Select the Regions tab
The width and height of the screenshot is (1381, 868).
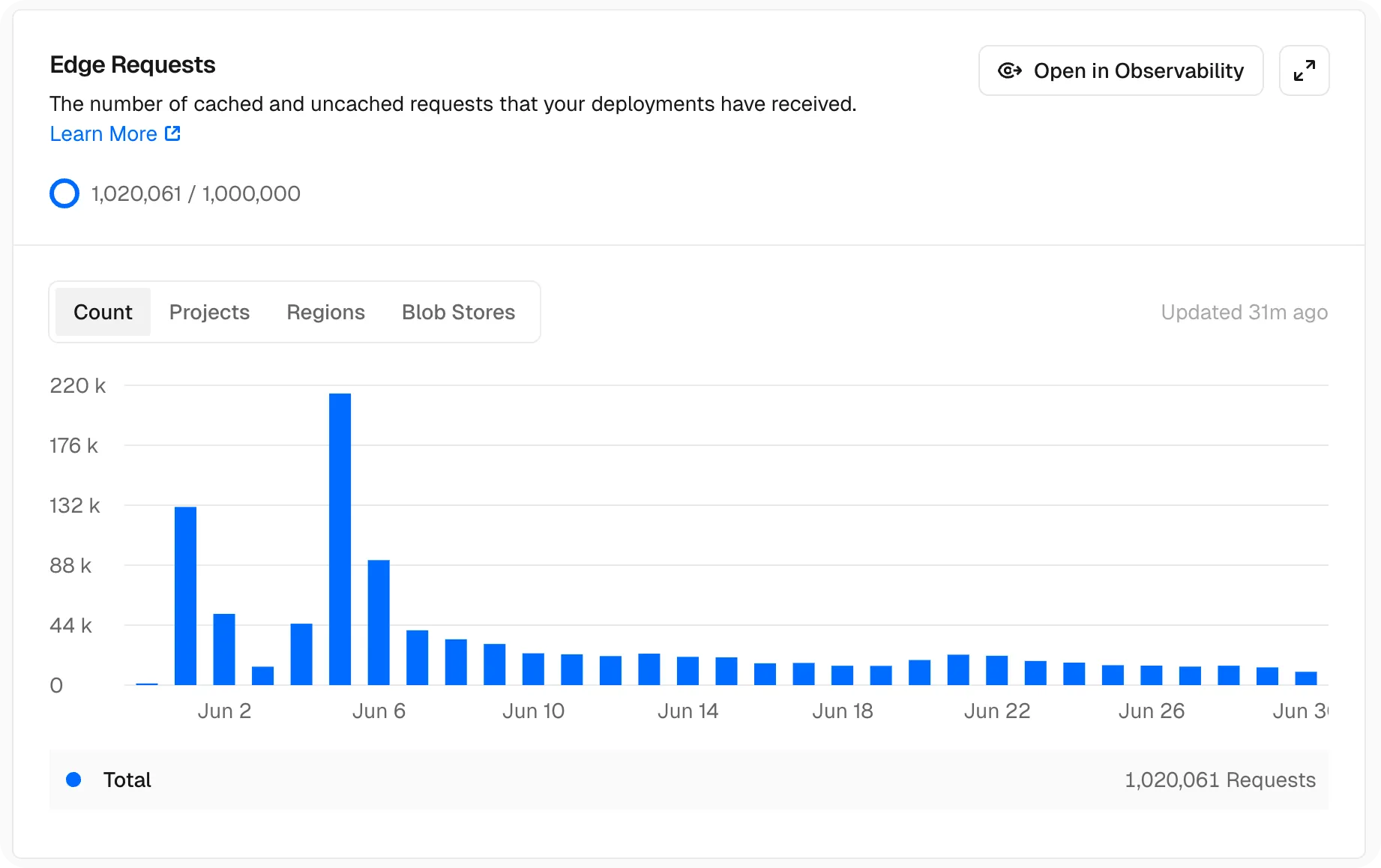(325, 312)
